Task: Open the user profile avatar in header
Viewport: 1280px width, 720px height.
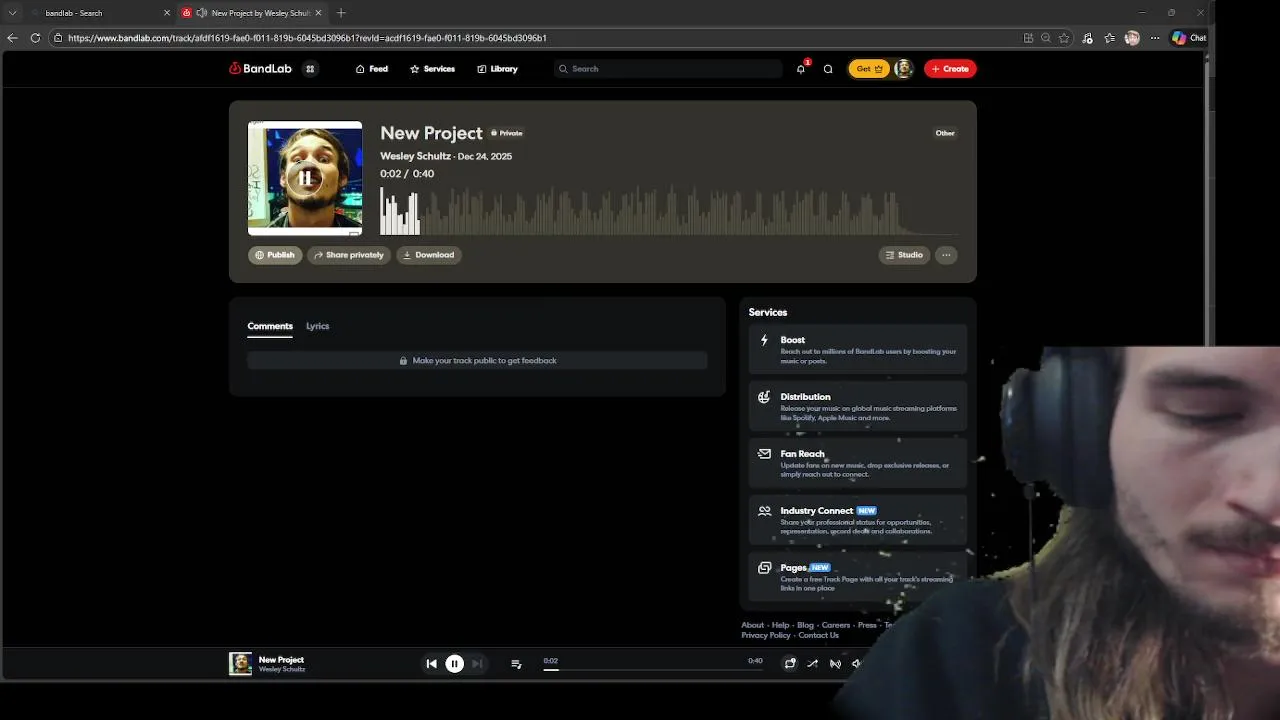Action: (903, 69)
